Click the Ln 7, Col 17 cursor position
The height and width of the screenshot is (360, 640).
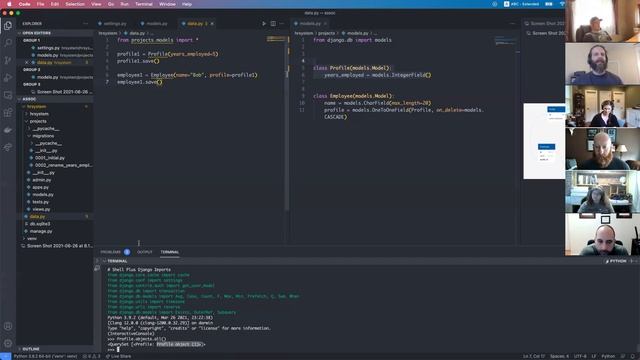[534, 356]
